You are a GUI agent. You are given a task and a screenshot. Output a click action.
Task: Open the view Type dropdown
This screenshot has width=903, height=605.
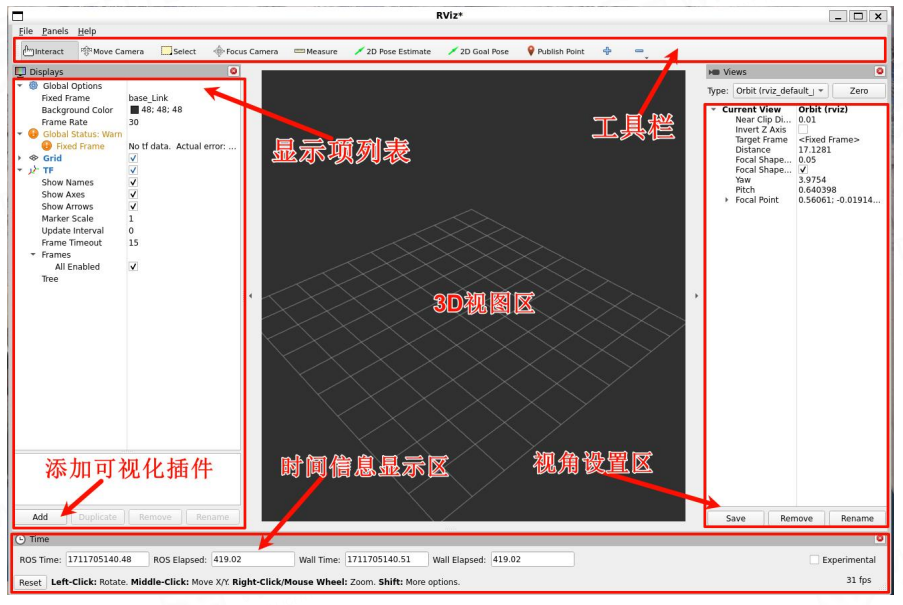779,91
